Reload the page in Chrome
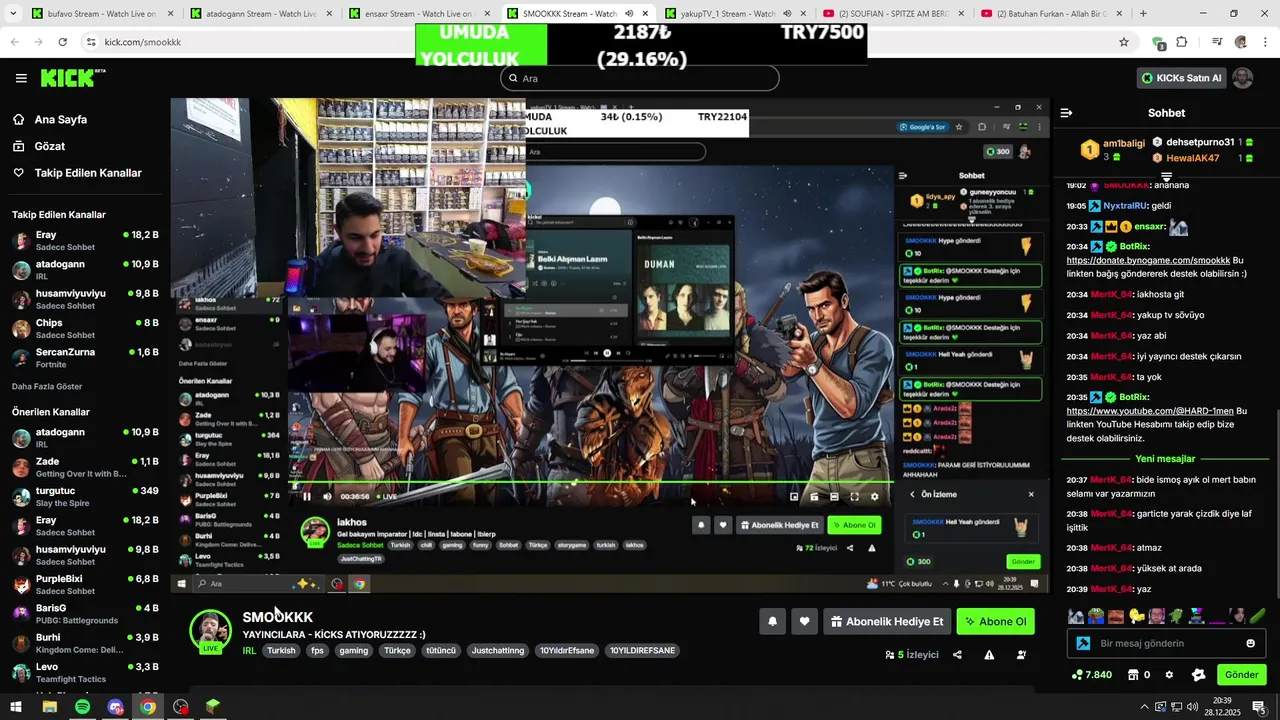1280x720 pixels. tap(62, 42)
